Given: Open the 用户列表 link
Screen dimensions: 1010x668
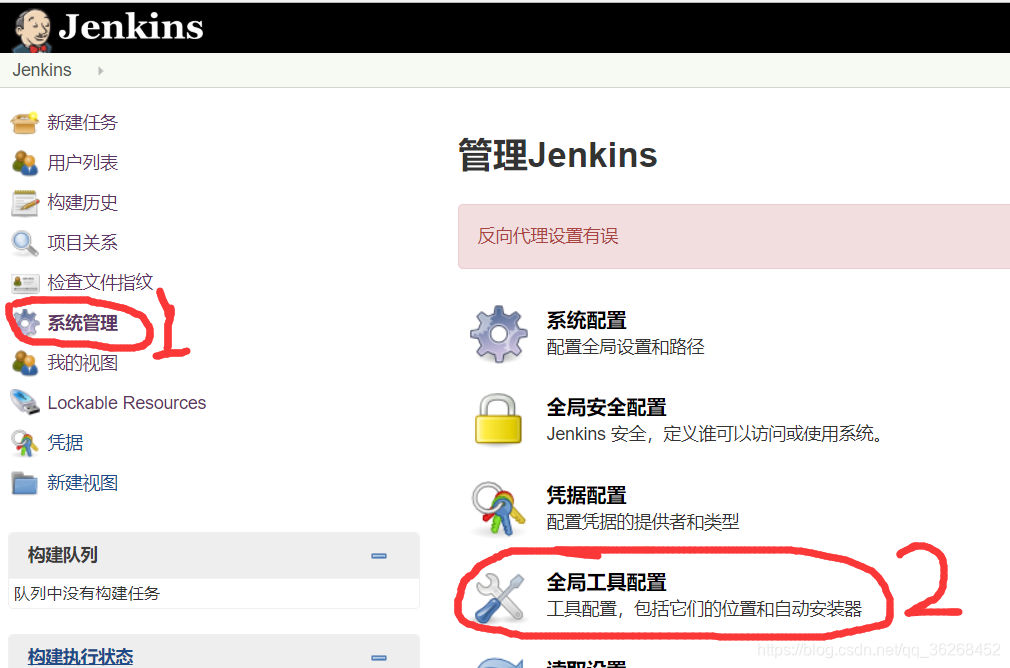Looking at the screenshot, I should coord(82,162).
